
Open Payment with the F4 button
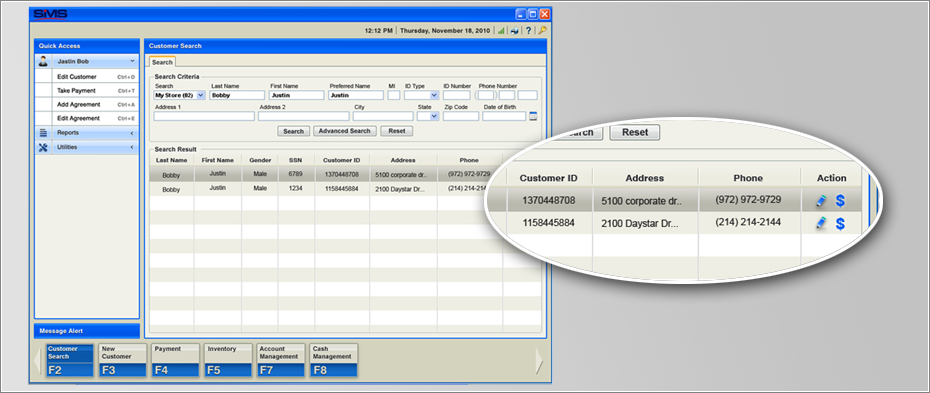[176, 360]
